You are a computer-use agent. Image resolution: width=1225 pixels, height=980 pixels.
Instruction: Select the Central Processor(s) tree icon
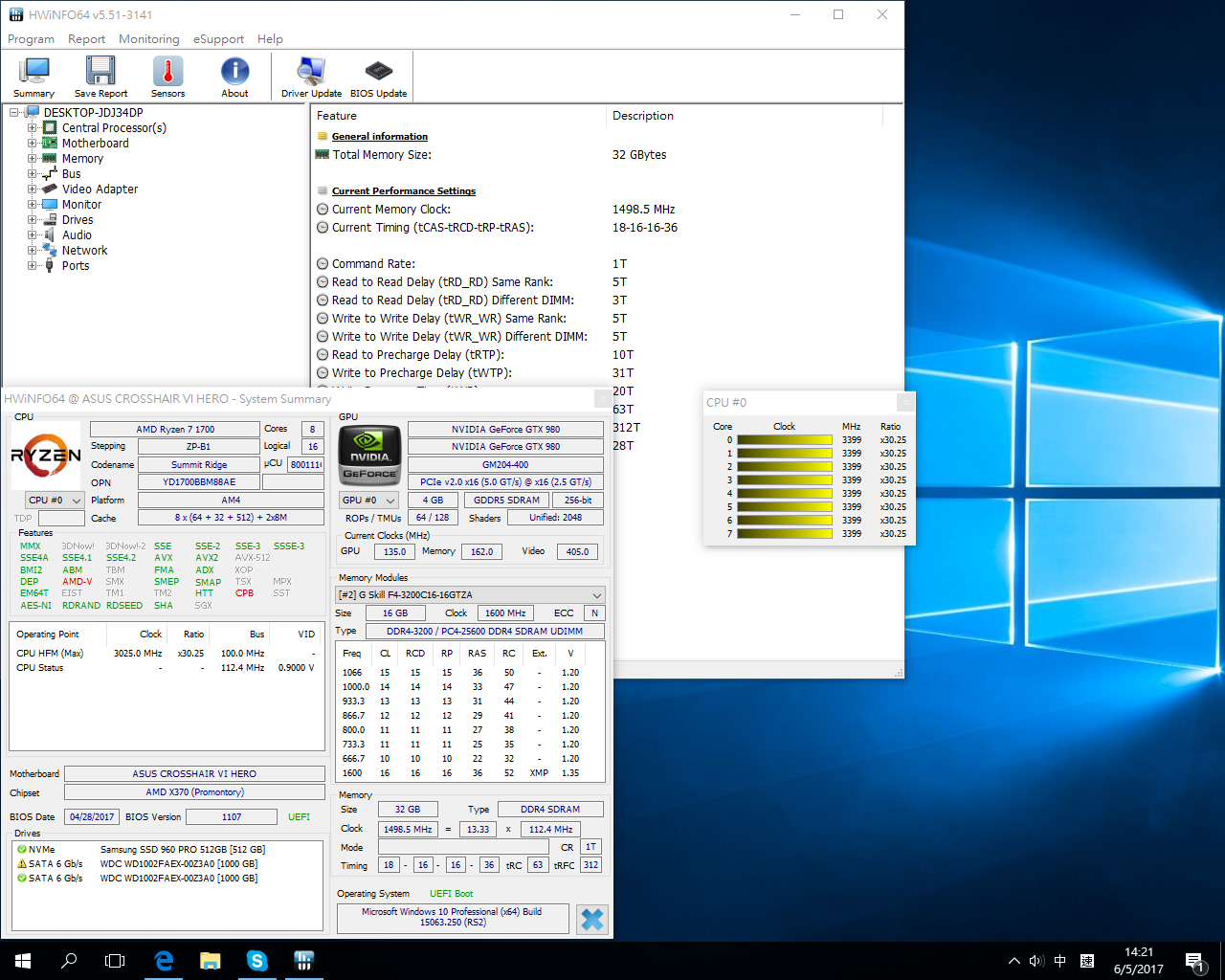(50, 127)
